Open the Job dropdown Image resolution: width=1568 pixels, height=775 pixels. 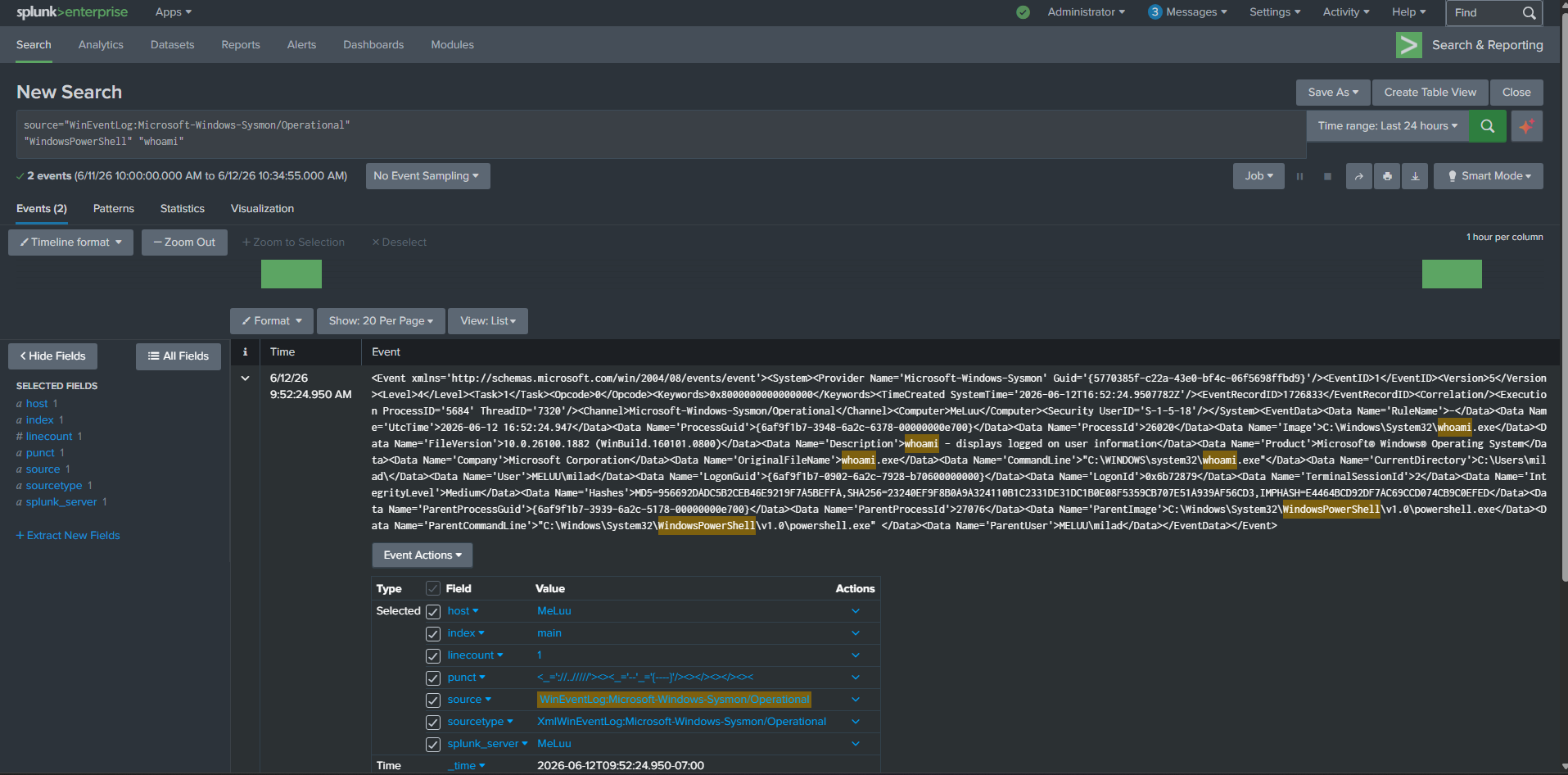tap(1258, 176)
